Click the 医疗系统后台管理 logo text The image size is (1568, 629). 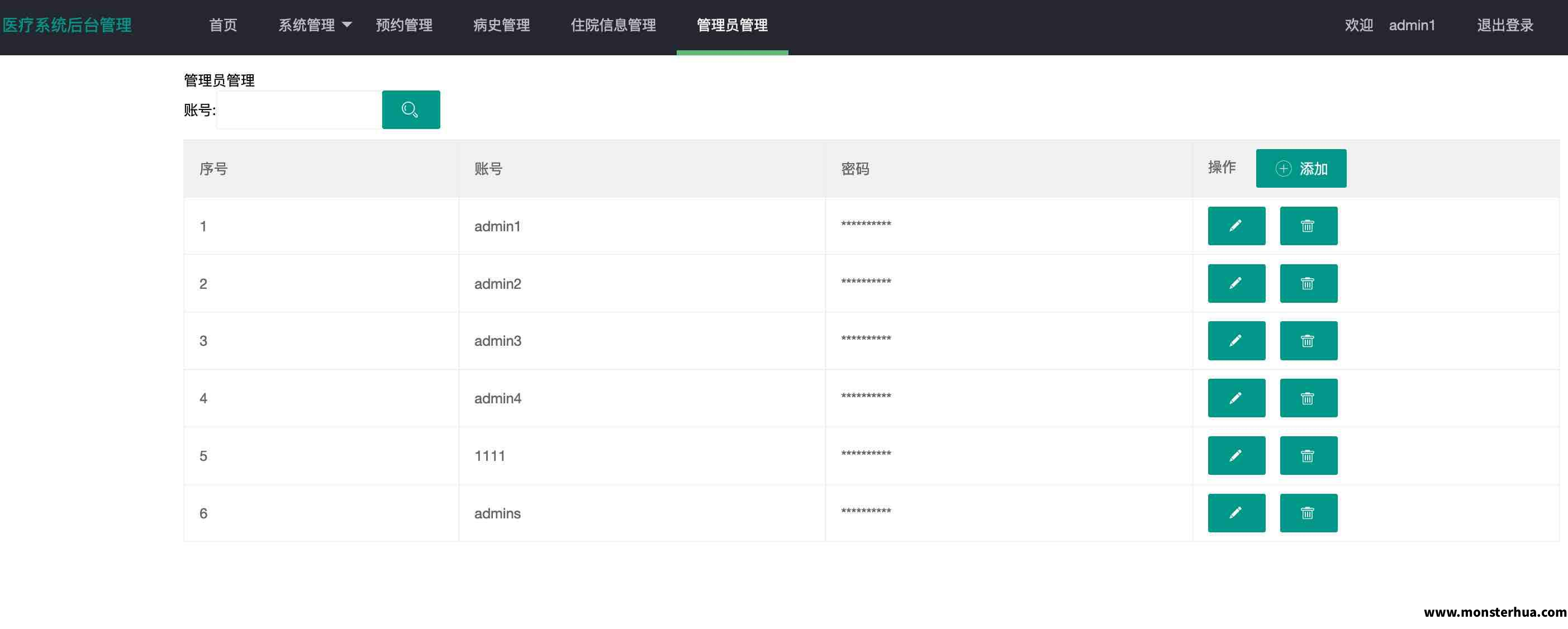point(67,25)
